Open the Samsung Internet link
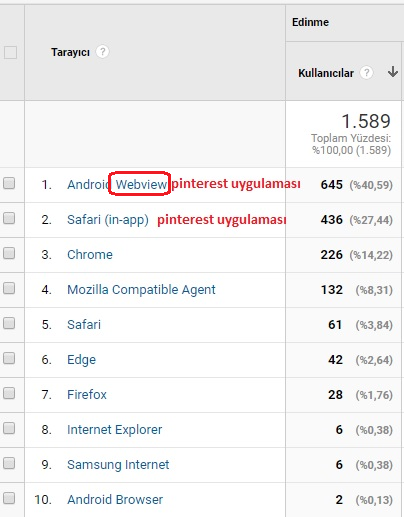 point(118,465)
